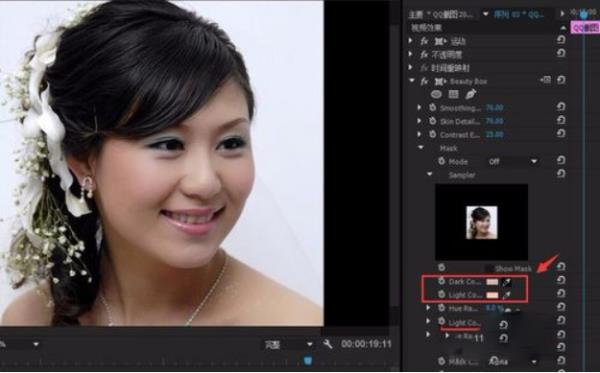Collapse the Sampler section

(x=429, y=174)
